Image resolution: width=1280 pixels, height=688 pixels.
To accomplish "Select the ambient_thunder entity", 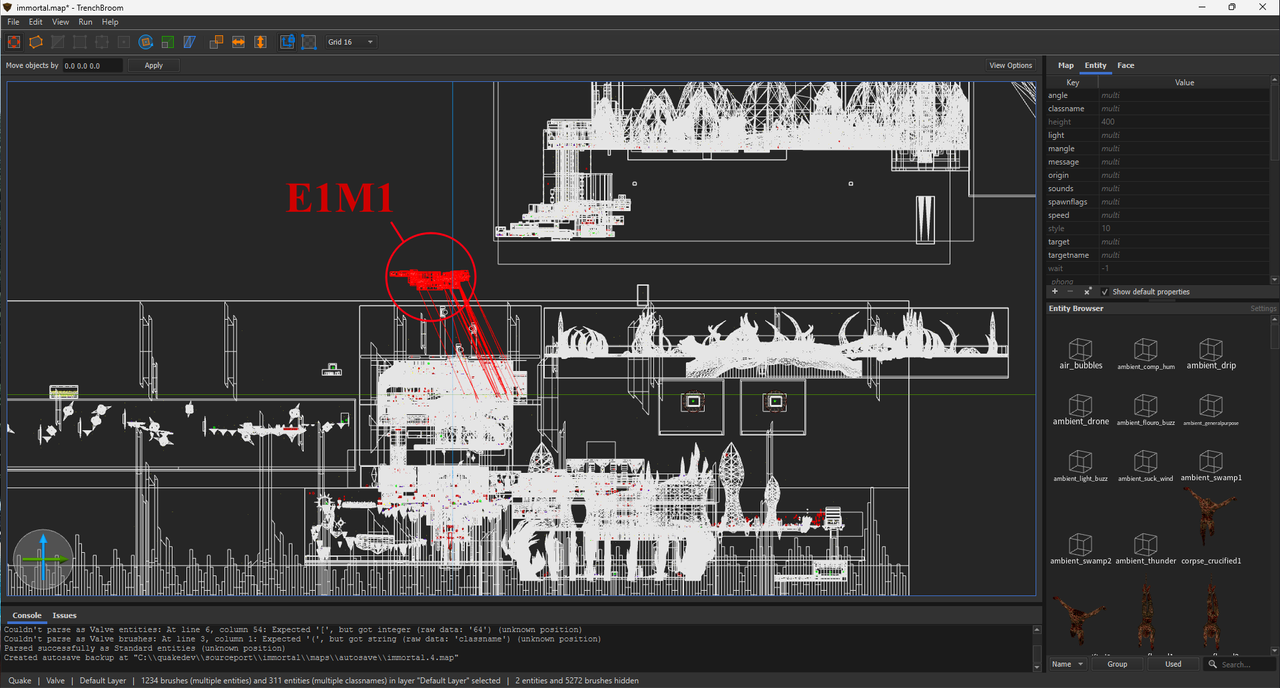I will pyautogui.click(x=1145, y=549).
